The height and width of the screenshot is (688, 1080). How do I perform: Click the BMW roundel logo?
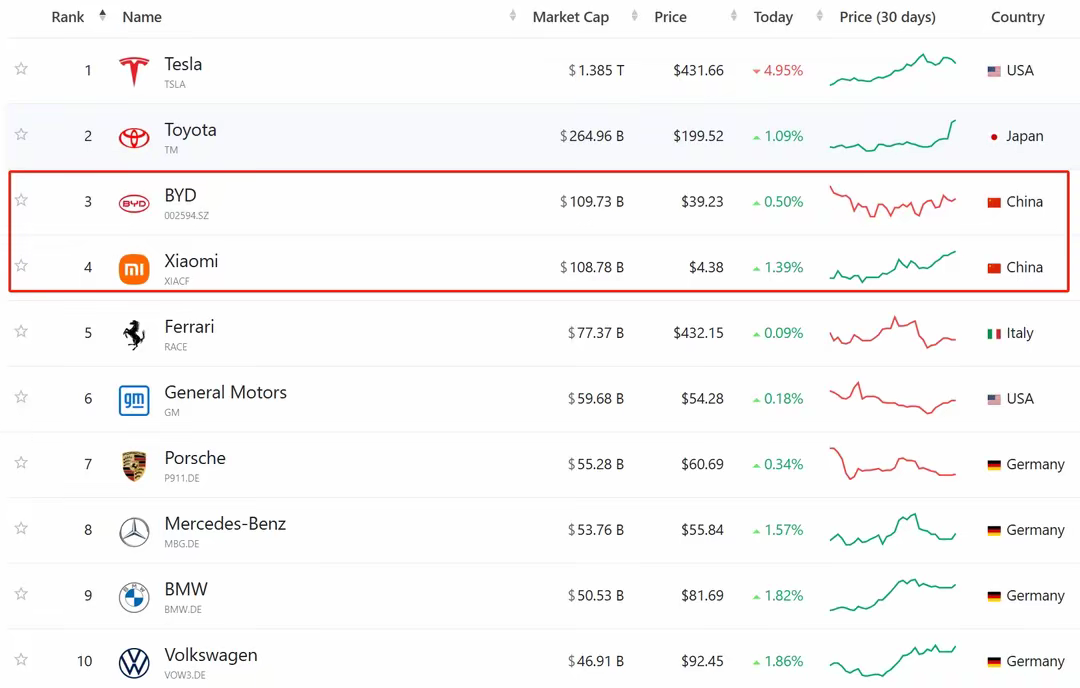pos(134,597)
